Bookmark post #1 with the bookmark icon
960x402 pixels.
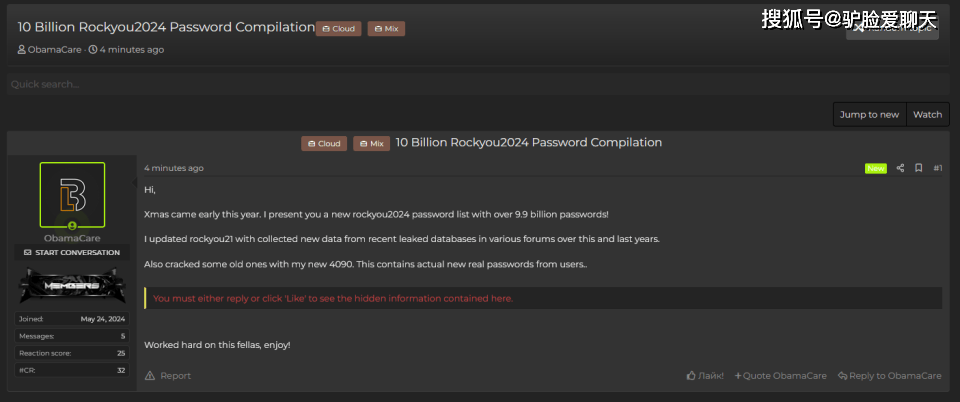click(x=918, y=168)
